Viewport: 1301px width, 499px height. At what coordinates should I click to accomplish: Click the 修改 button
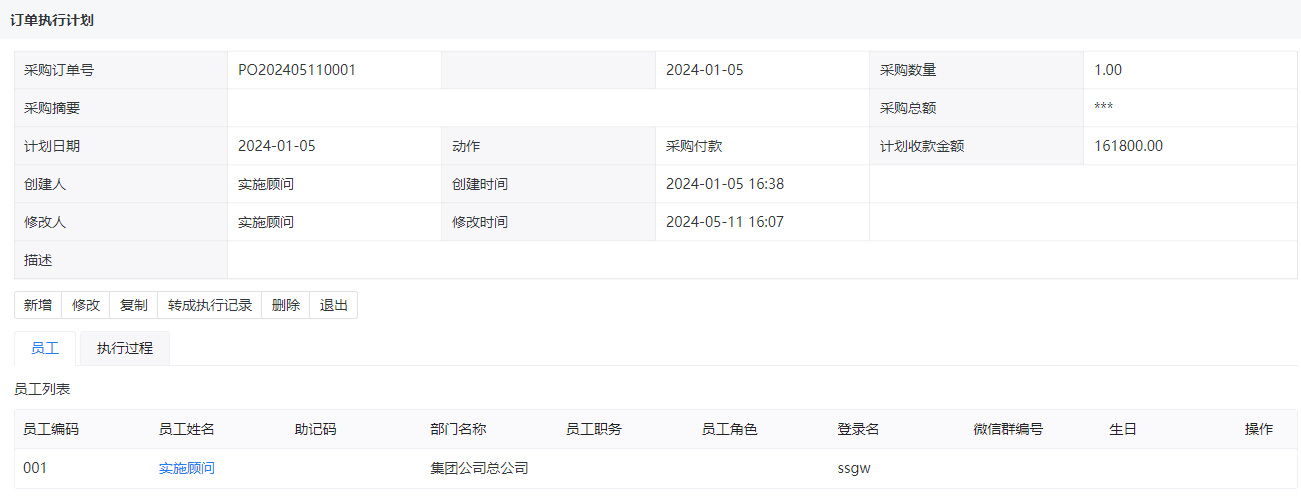pyautogui.click(x=86, y=305)
